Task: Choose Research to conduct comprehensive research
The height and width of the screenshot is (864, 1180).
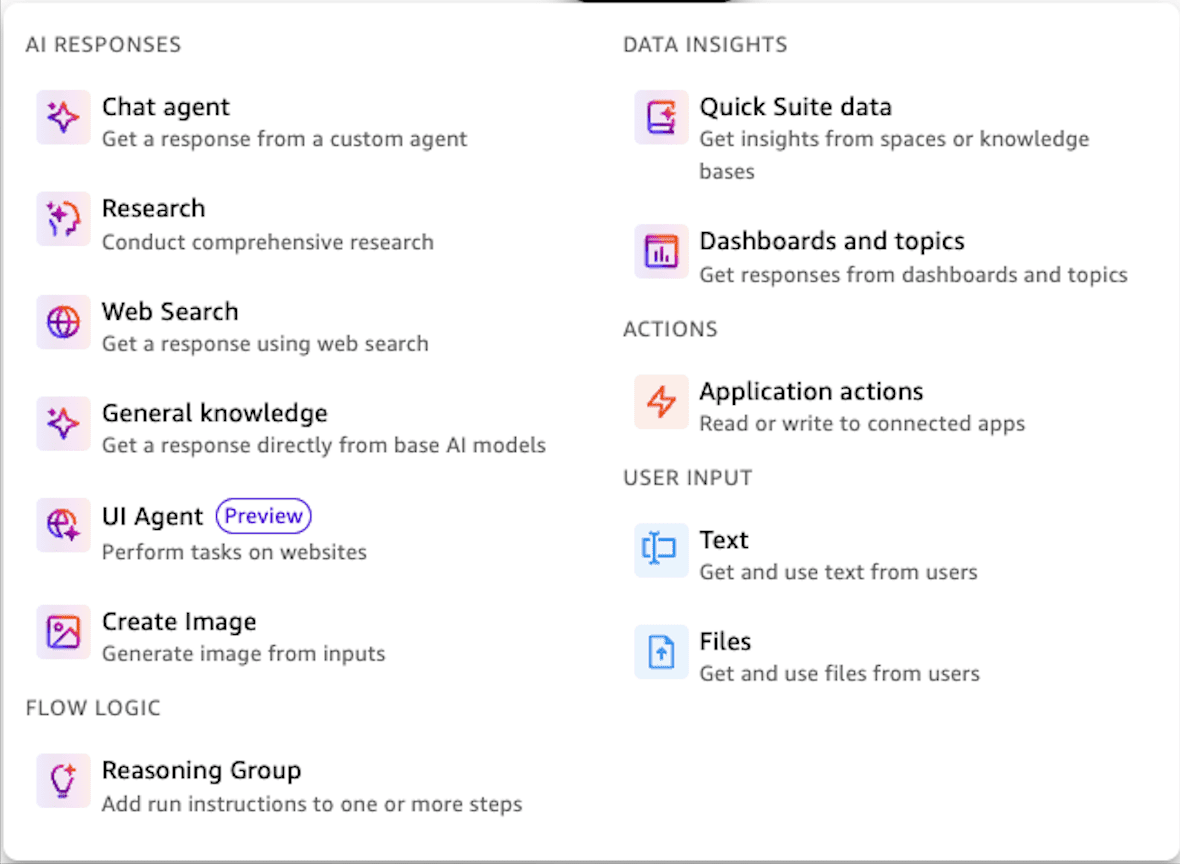Action: point(154,209)
